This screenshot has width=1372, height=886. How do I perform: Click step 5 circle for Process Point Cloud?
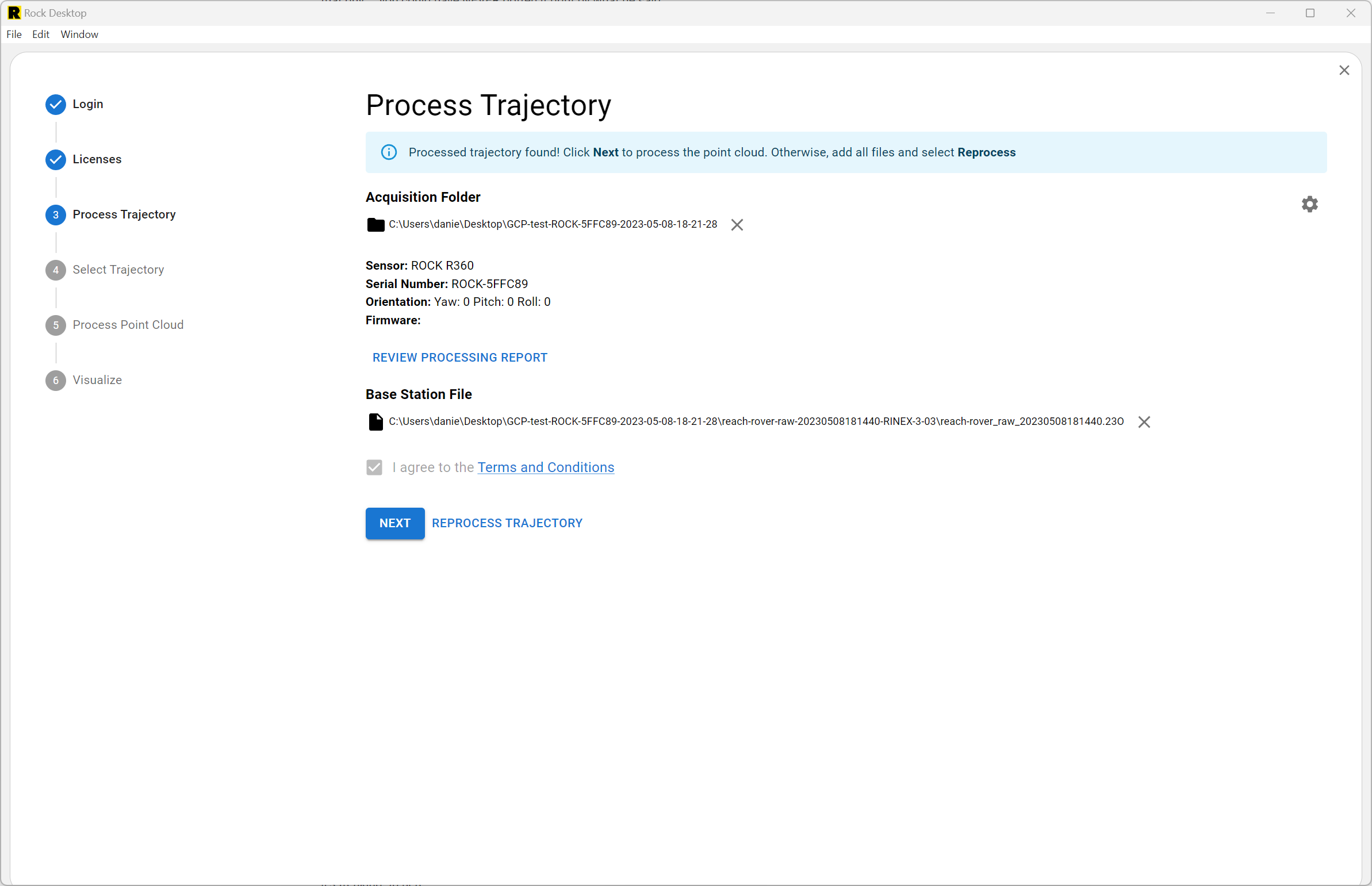click(x=56, y=325)
